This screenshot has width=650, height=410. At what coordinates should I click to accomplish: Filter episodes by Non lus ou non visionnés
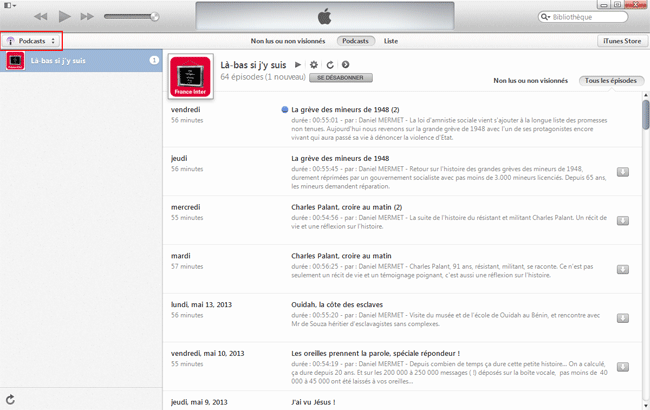click(x=530, y=80)
